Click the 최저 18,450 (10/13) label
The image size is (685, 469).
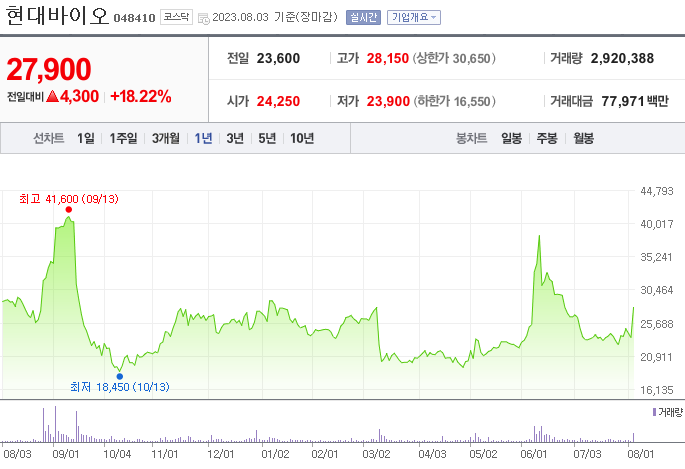point(120,387)
